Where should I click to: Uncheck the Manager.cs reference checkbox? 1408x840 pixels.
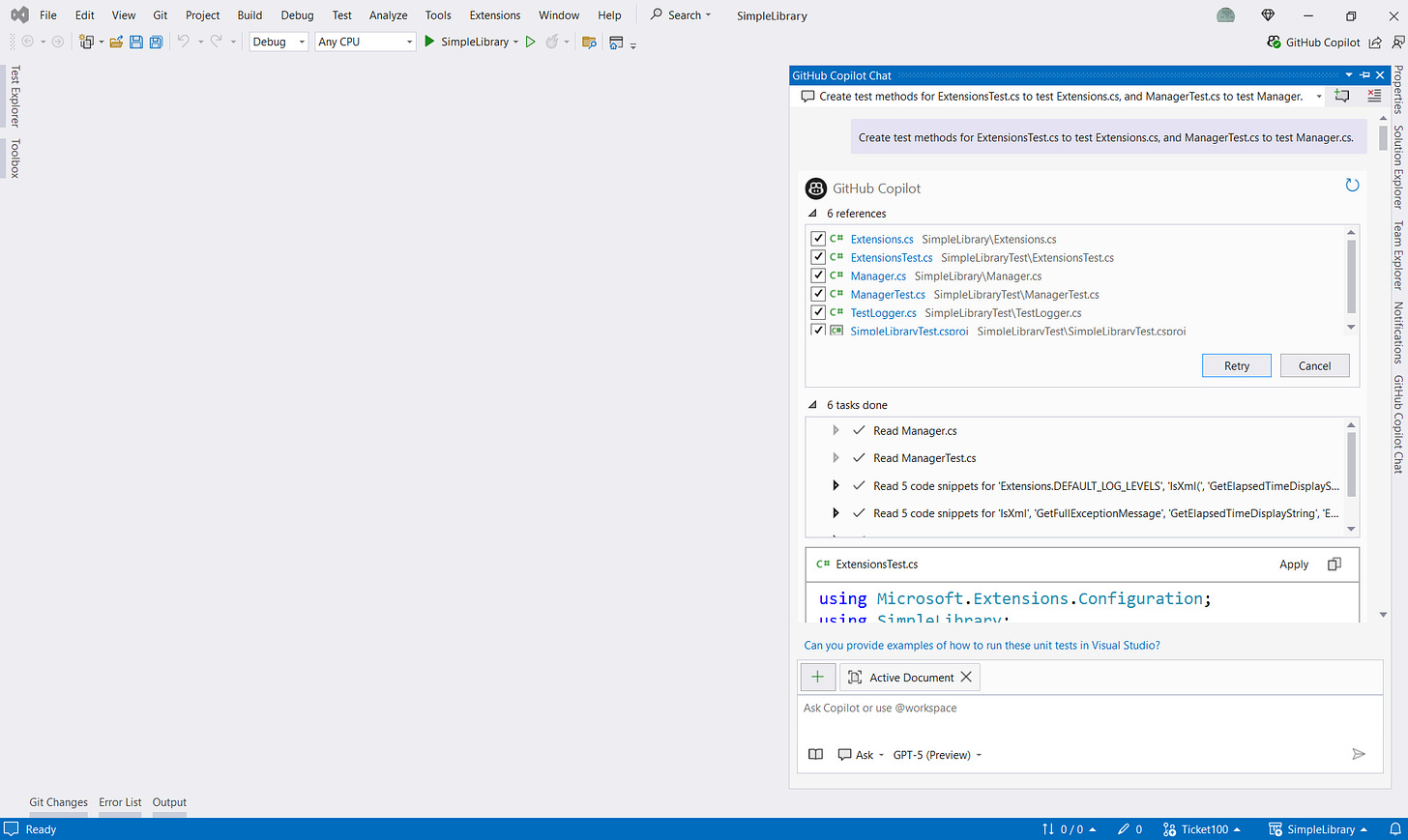(x=818, y=275)
